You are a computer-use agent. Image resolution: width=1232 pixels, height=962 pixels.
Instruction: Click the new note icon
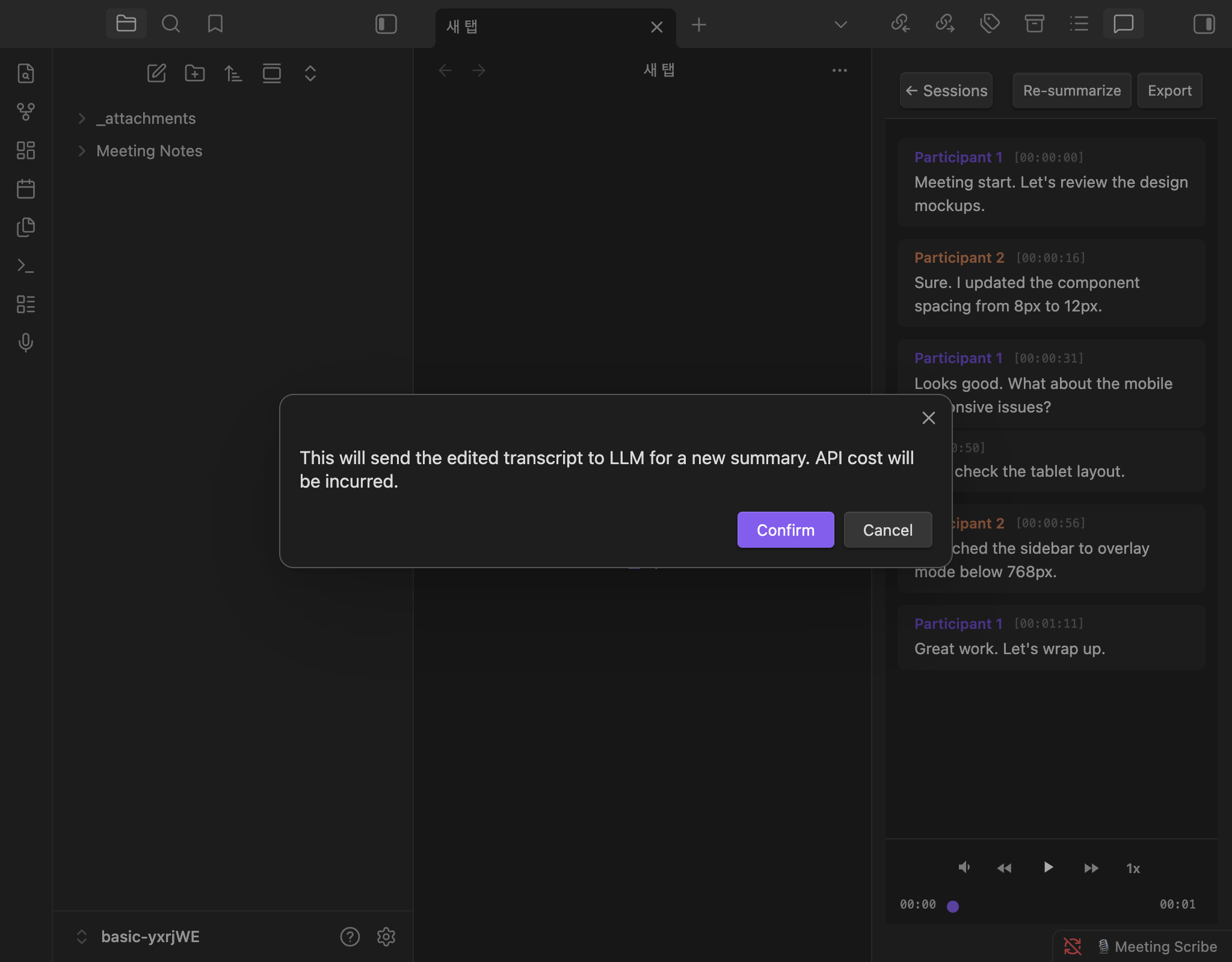pyautogui.click(x=156, y=73)
